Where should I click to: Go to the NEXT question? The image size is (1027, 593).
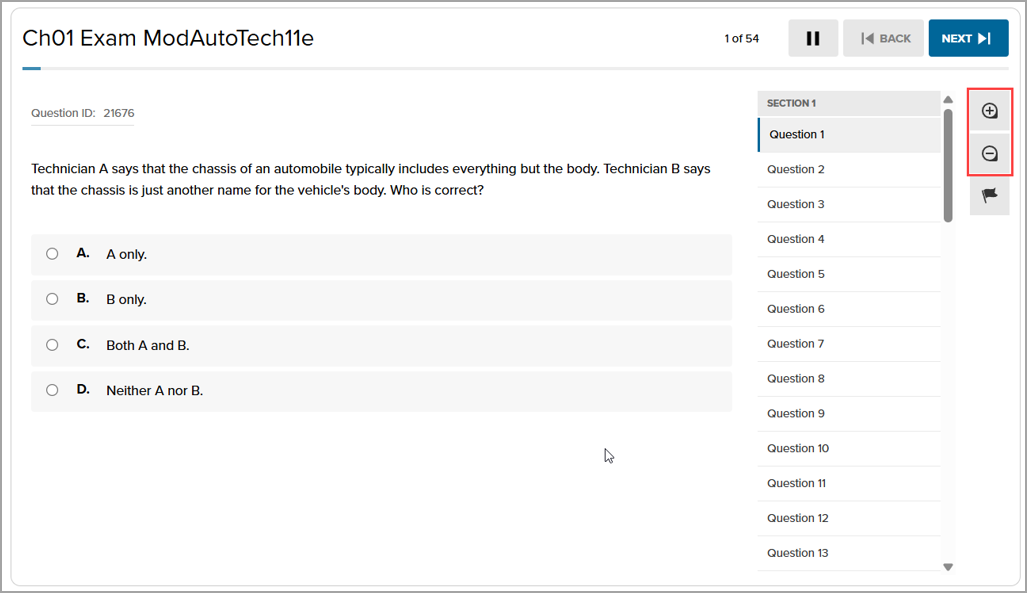coord(966,39)
